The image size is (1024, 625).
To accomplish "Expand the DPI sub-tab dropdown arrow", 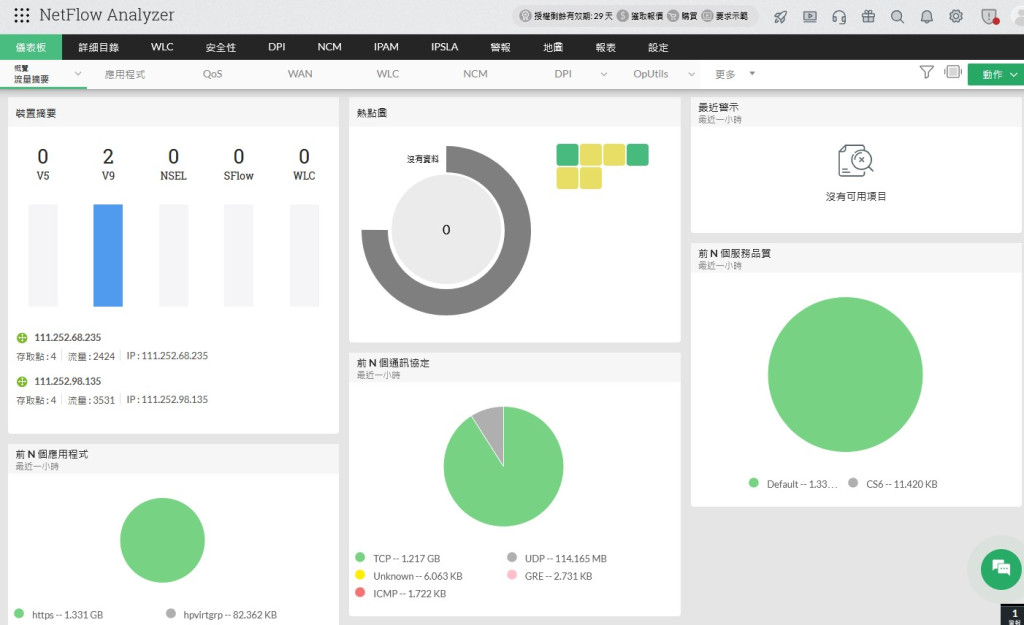I will click(x=603, y=74).
